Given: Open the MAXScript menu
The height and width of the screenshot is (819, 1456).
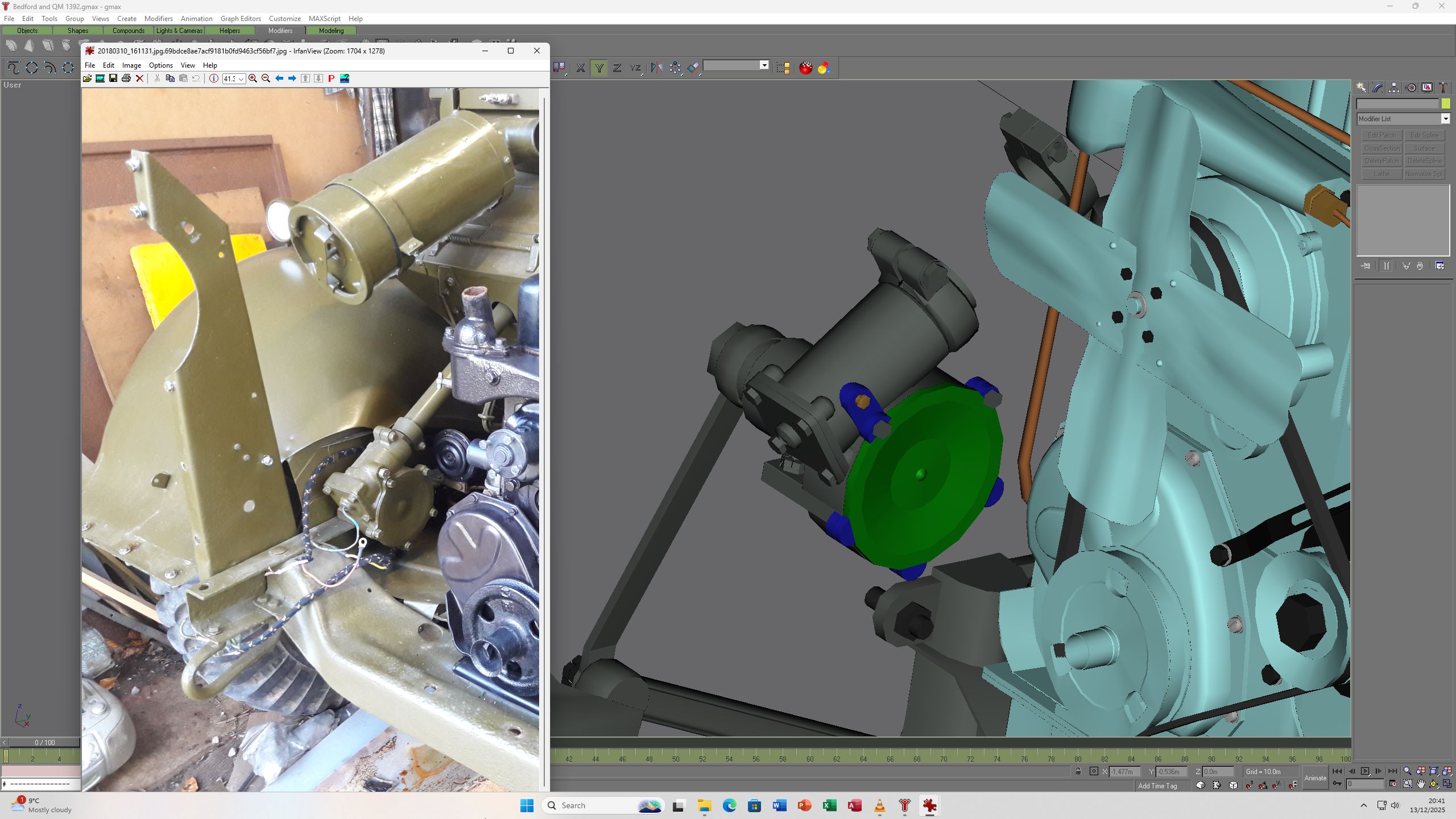Looking at the screenshot, I should pos(324,18).
